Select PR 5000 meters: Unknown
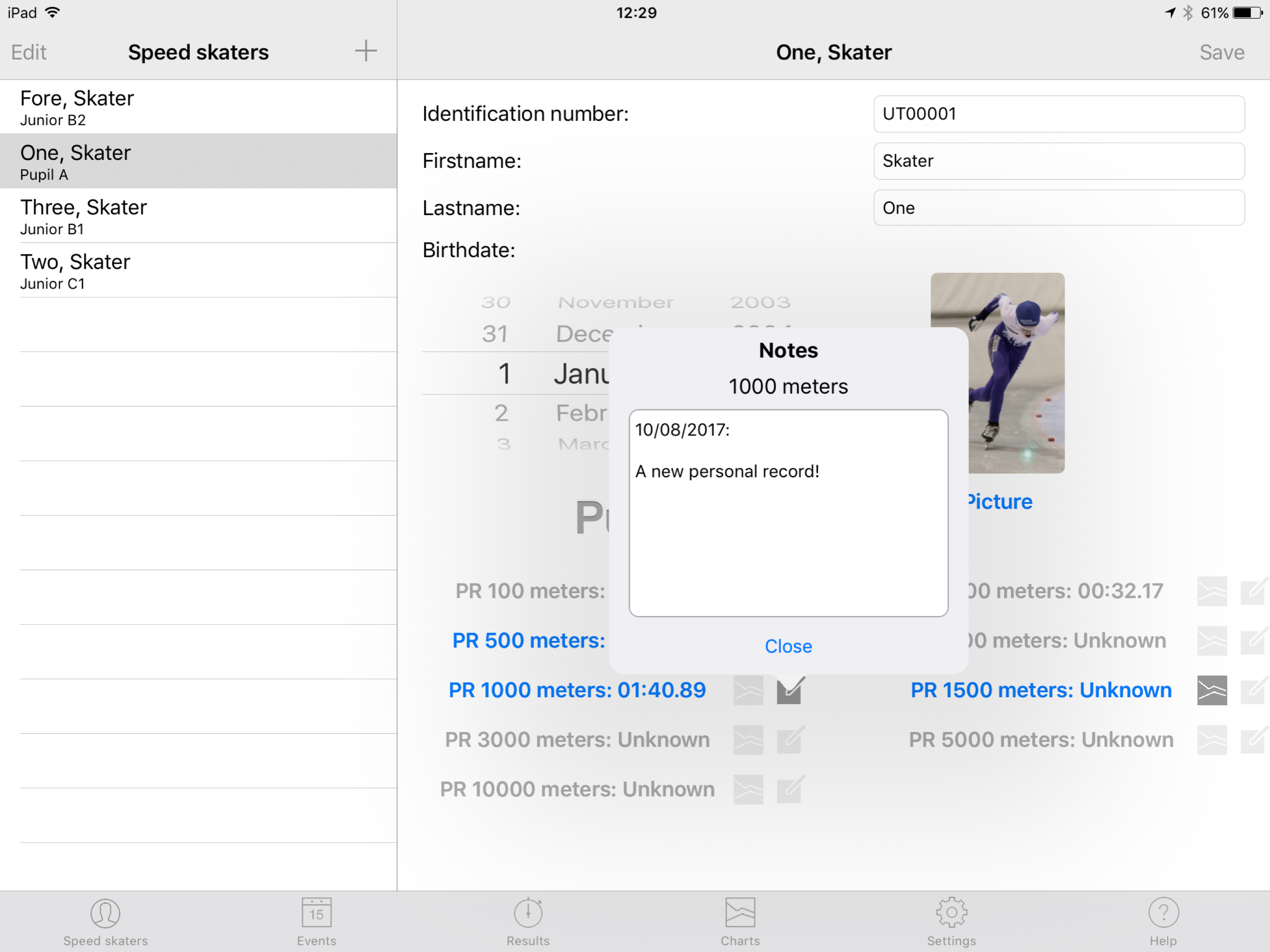Image resolution: width=1270 pixels, height=952 pixels. point(1041,740)
